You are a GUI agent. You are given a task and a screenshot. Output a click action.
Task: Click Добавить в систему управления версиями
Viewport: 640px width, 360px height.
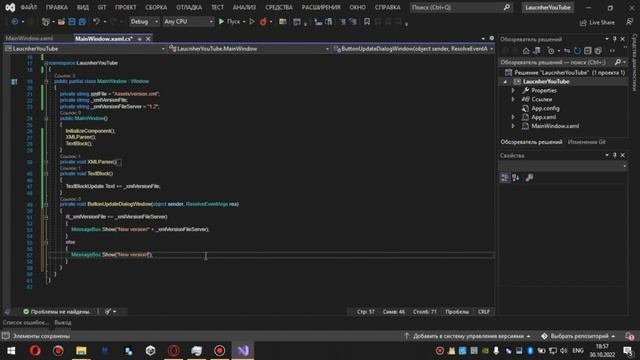click(x=467, y=336)
